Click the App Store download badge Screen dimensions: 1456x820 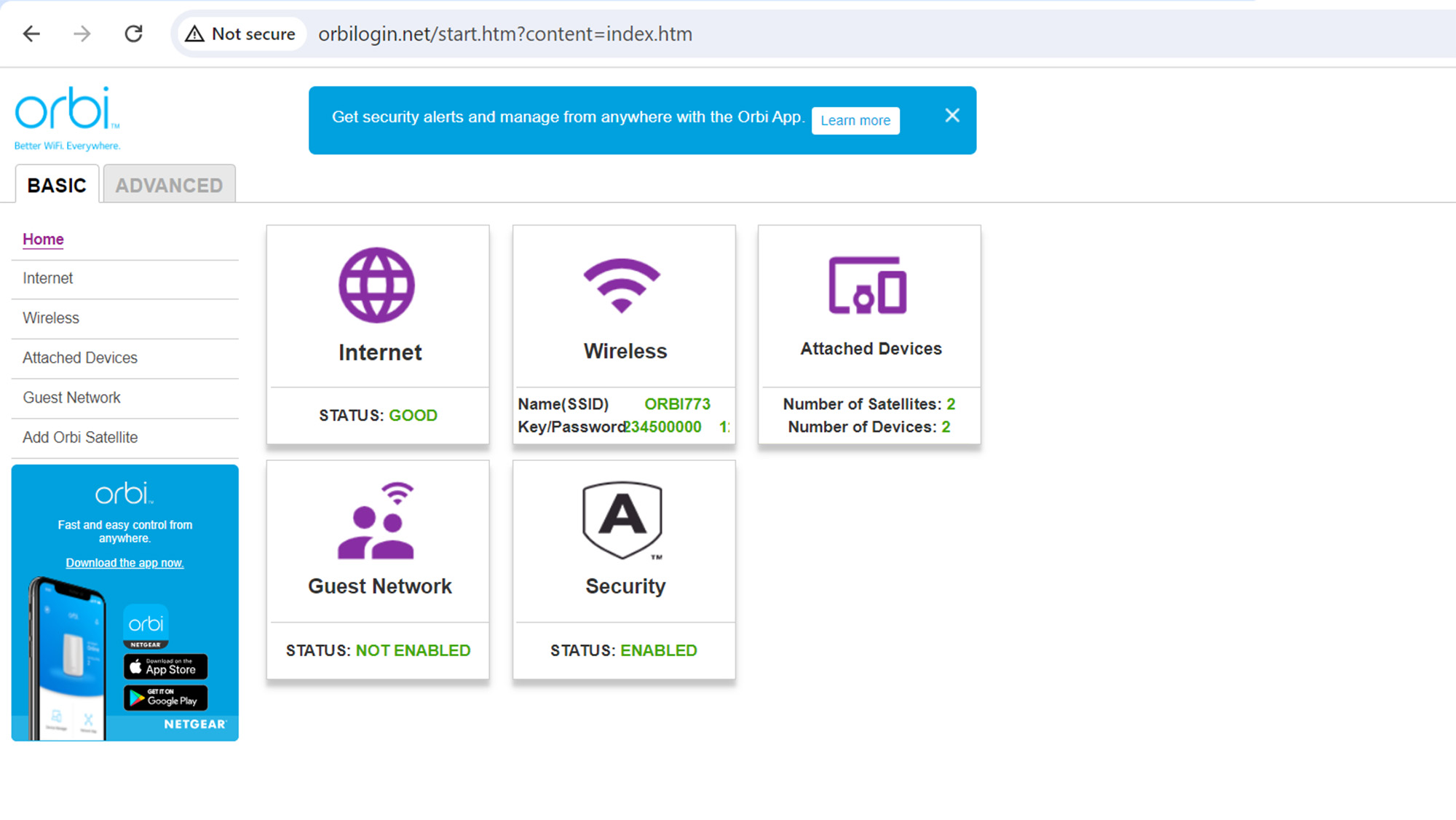pos(166,666)
